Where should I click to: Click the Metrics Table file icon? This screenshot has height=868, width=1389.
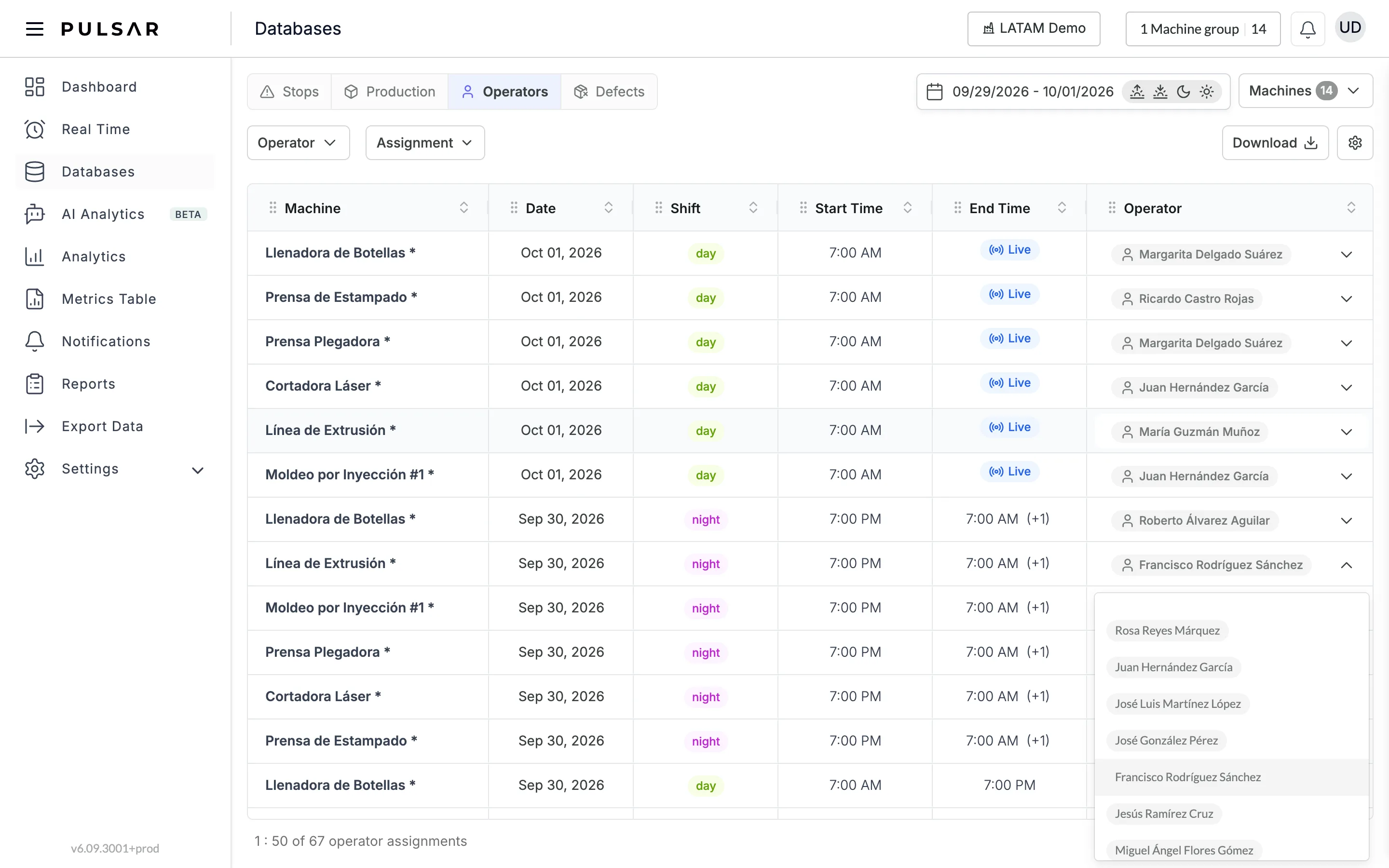tap(34, 299)
